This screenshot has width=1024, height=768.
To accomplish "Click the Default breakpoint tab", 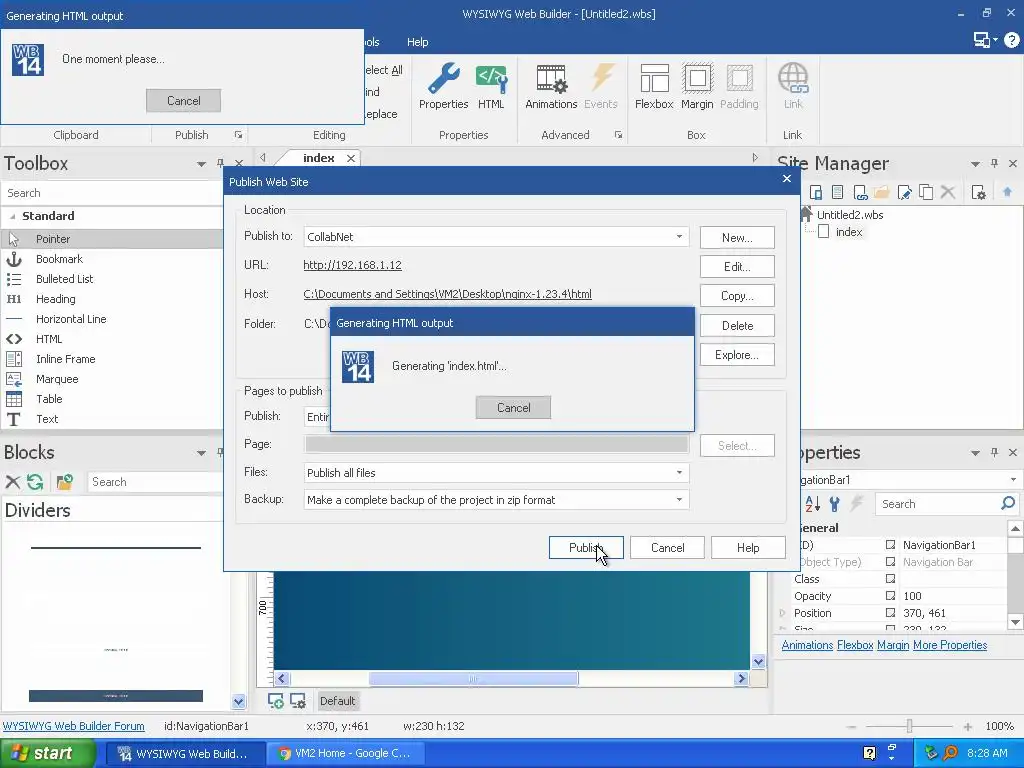I will coord(337,701).
